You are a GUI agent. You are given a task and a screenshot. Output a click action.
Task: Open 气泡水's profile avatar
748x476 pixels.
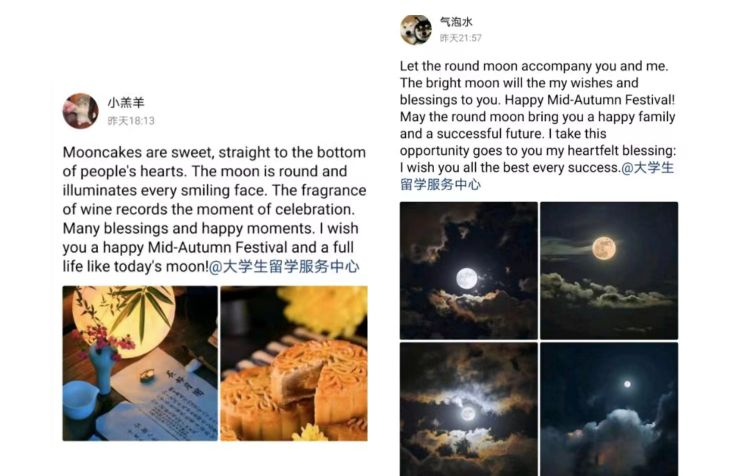tap(415, 29)
